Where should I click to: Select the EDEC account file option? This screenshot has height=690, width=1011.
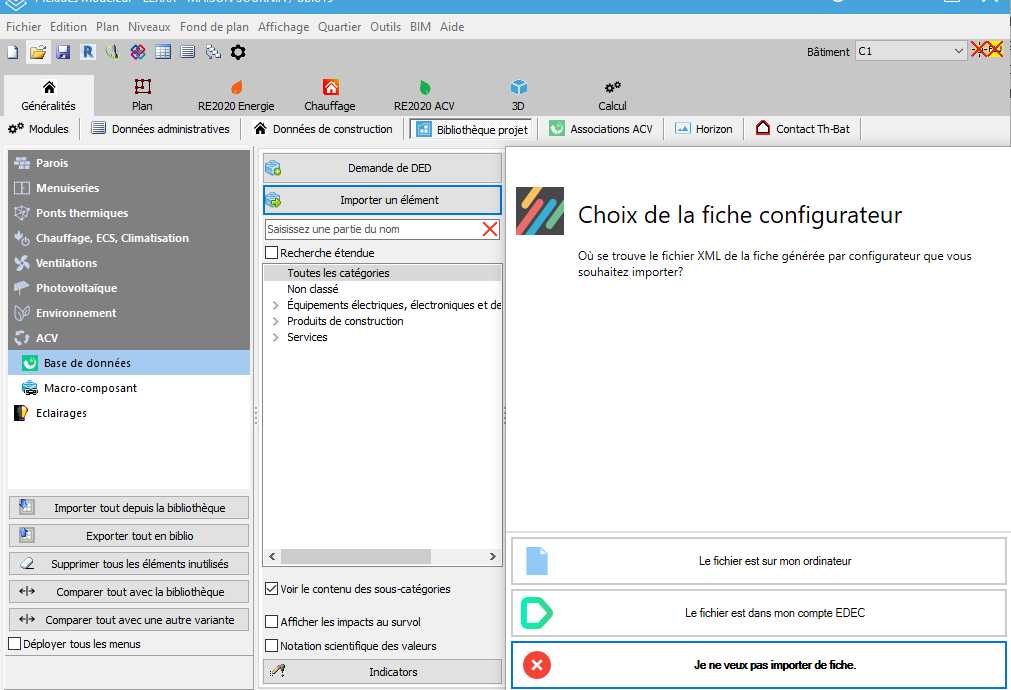[x=758, y=612]
